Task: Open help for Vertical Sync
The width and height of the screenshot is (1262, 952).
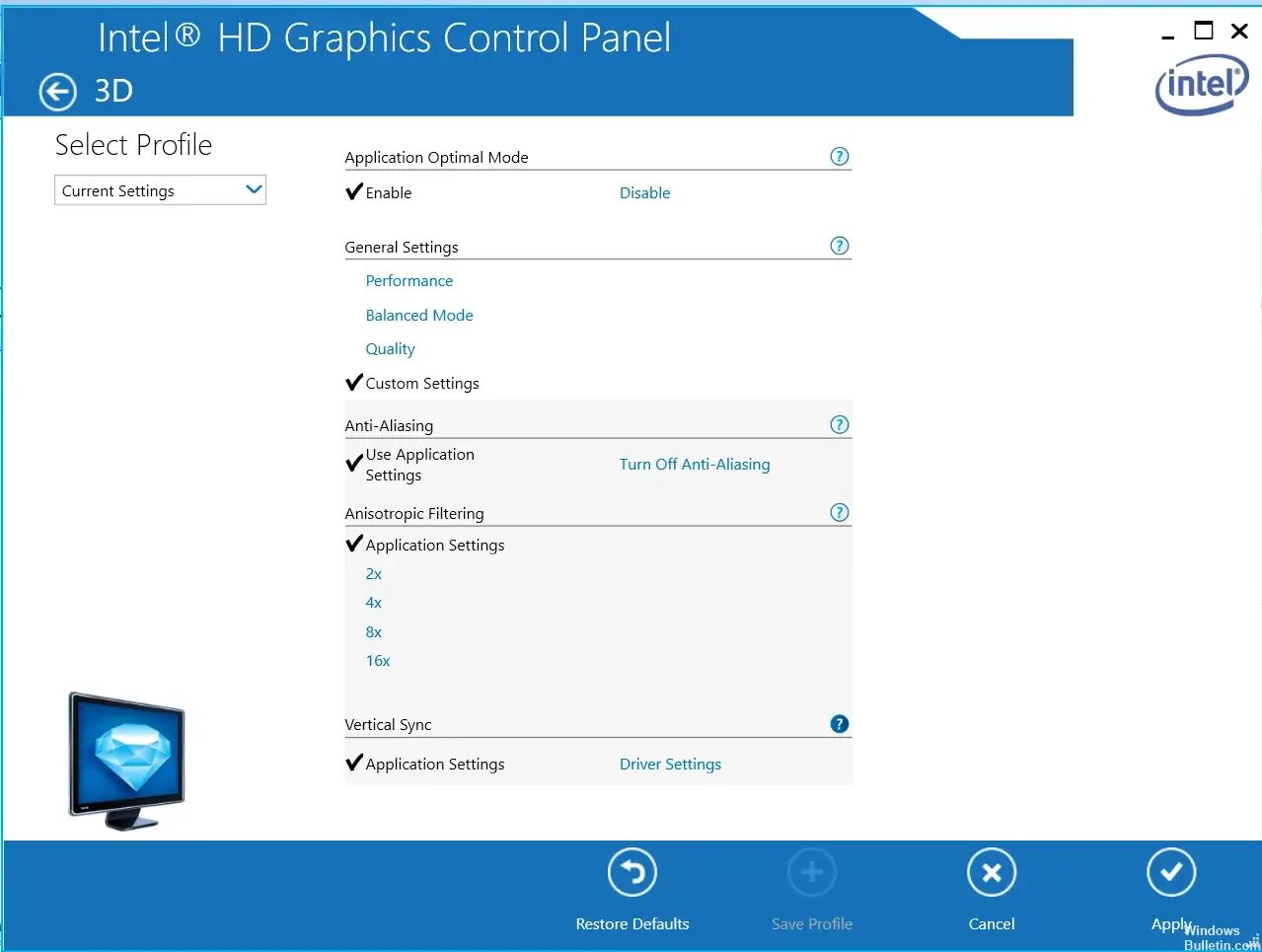Action: point(840,723)
